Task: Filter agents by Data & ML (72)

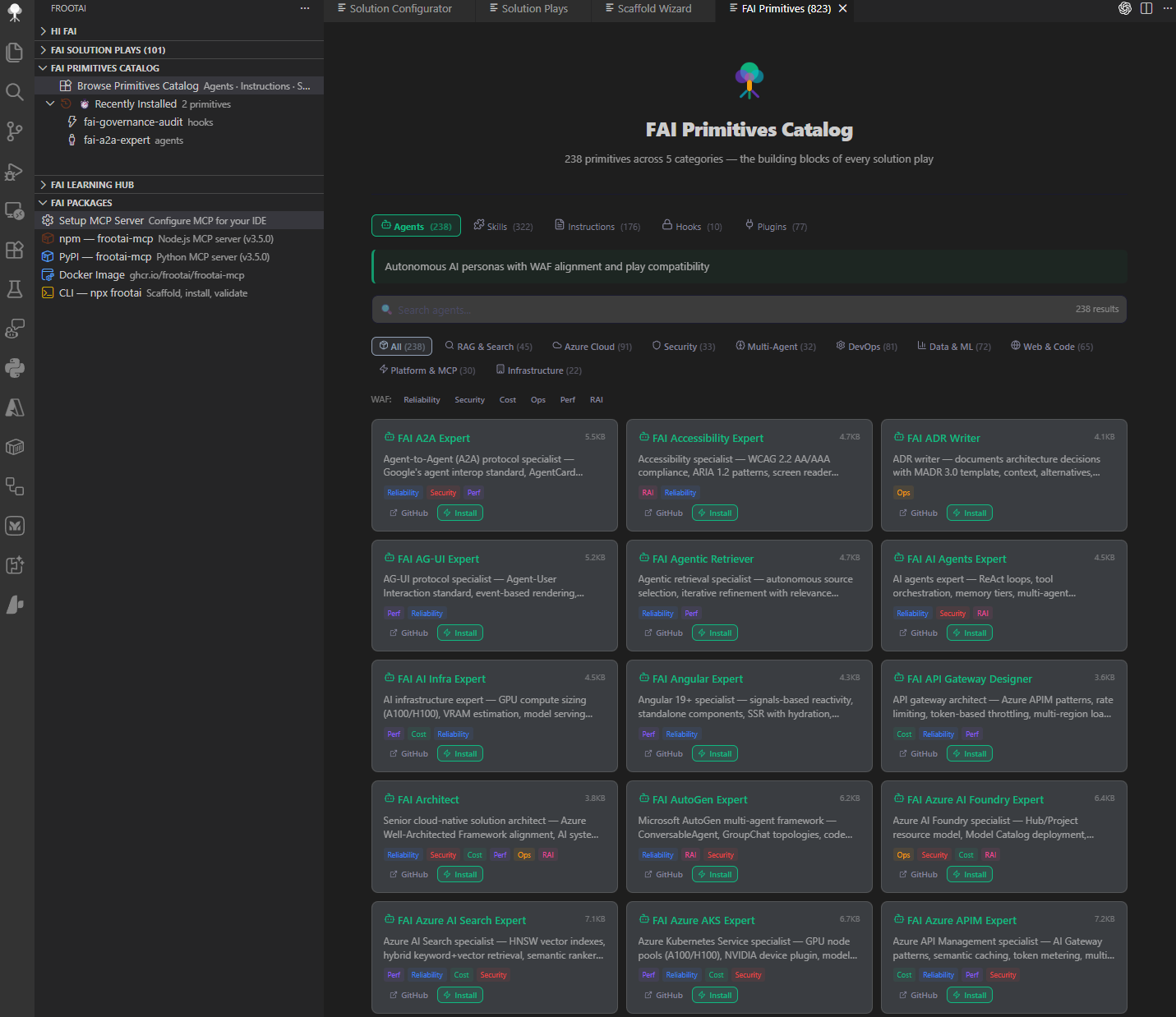Action: pos(954,347)
